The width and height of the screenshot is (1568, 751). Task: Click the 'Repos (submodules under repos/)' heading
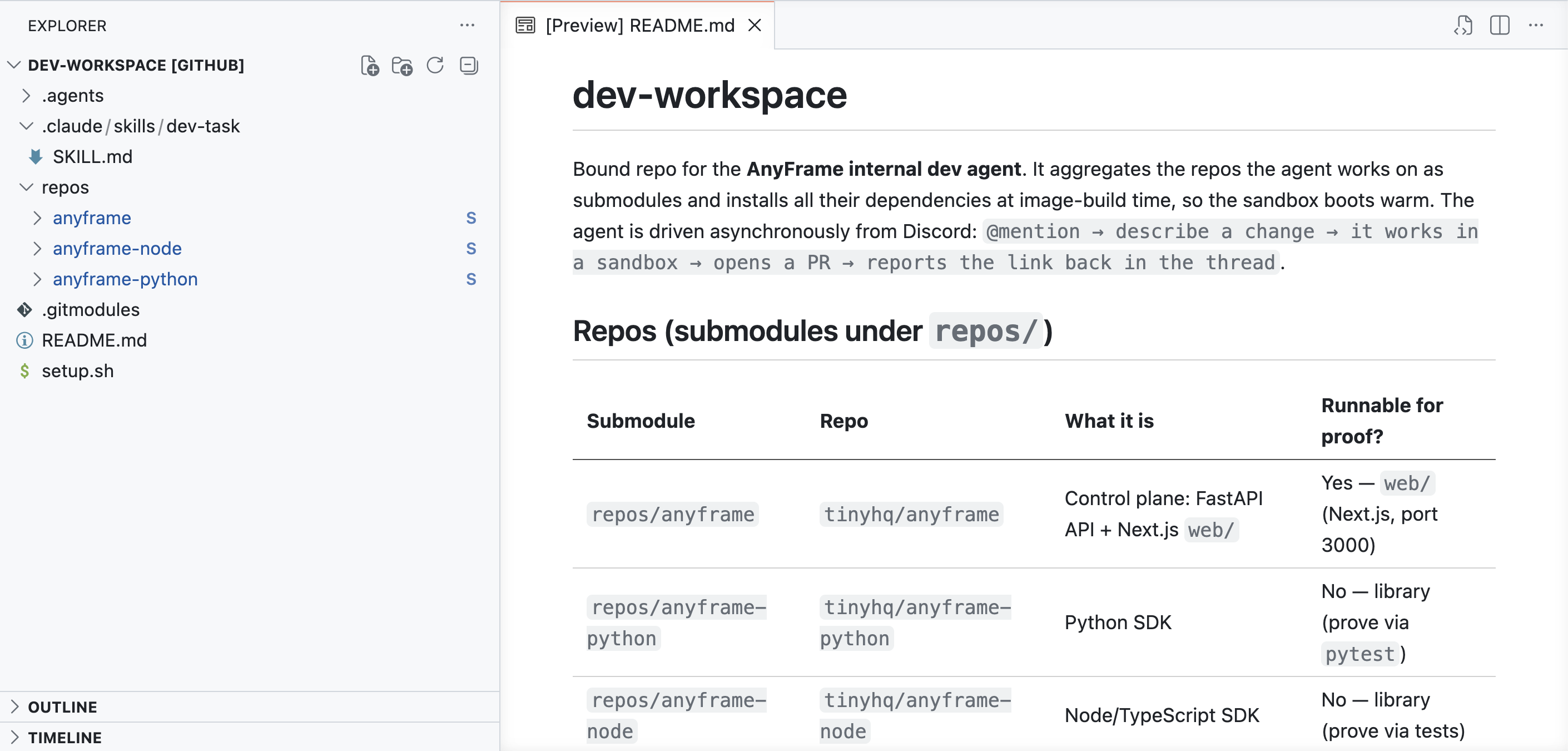point(812,331)
